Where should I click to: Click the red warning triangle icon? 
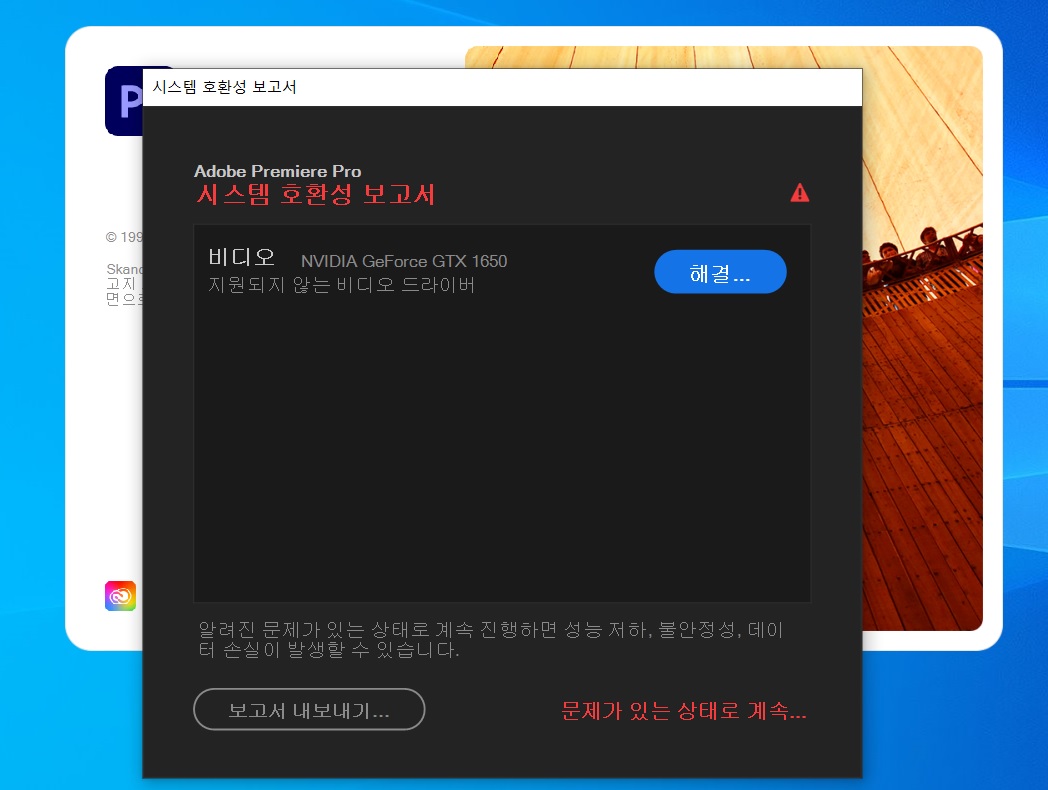[x=799, y=193]
